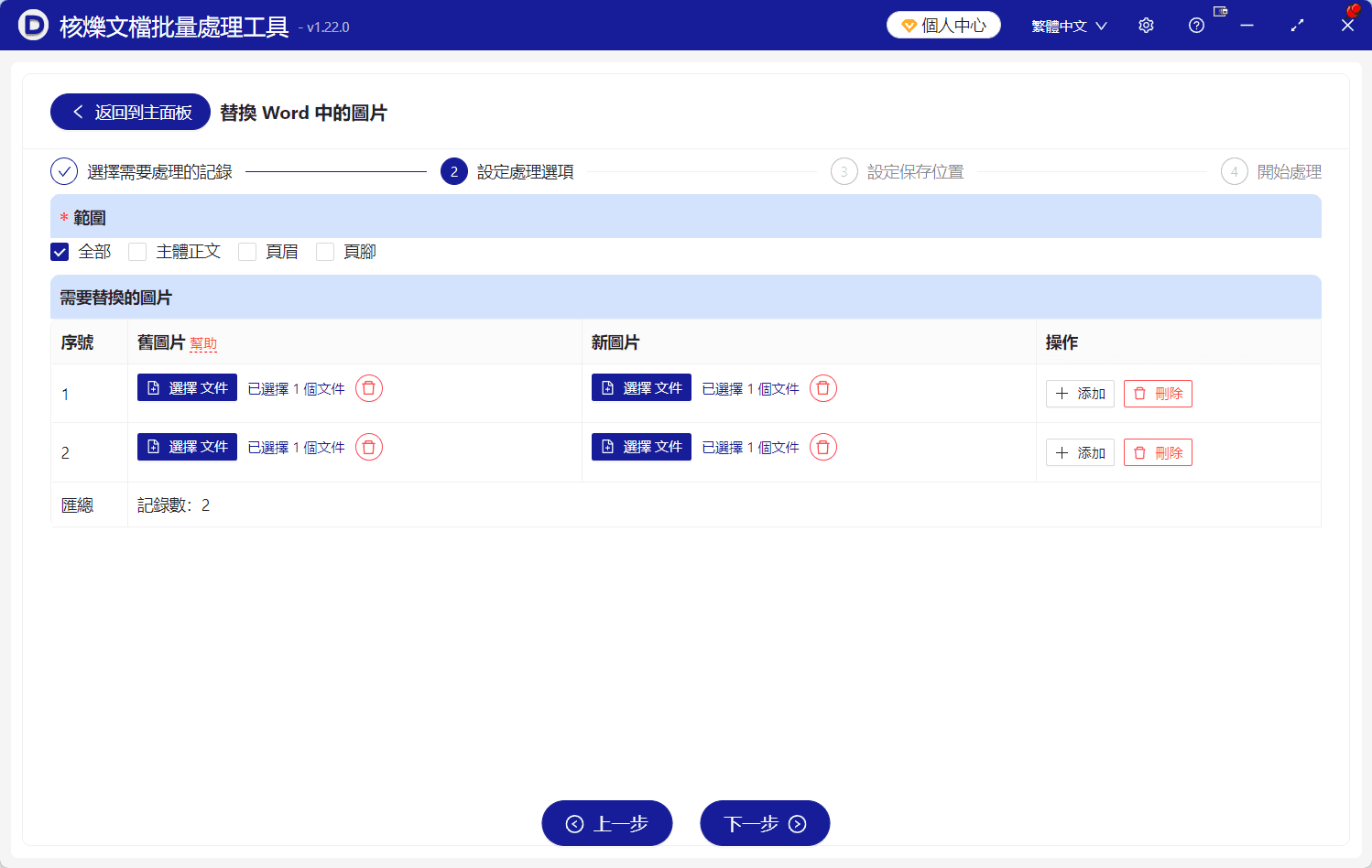This screenshot has width=1372, height=868.
Task: Click the circular D app logo icon
Action: click(33, 25)
